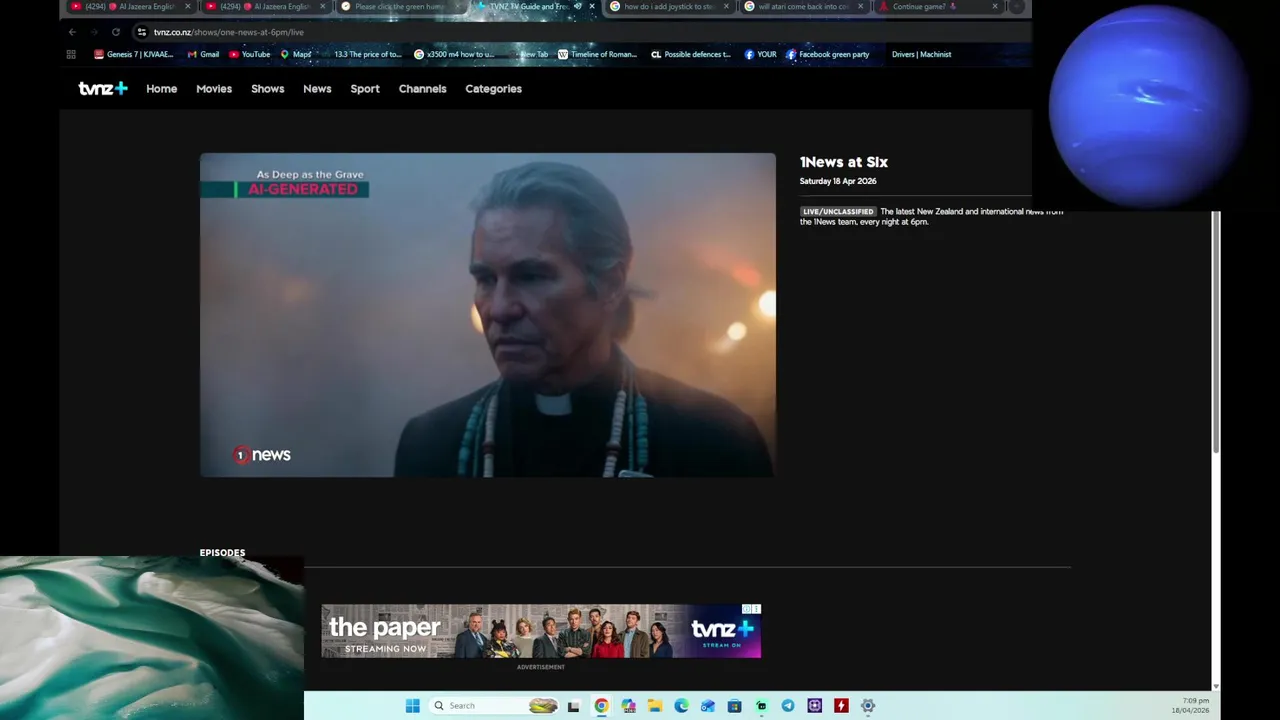
Task: Click the browser Back arrow
Action: 72,32
